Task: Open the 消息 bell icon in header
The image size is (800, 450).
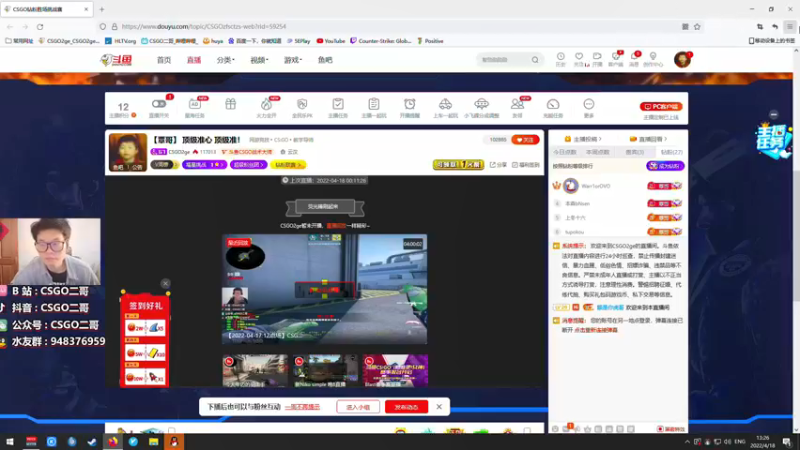Action: tap(634, 59)
